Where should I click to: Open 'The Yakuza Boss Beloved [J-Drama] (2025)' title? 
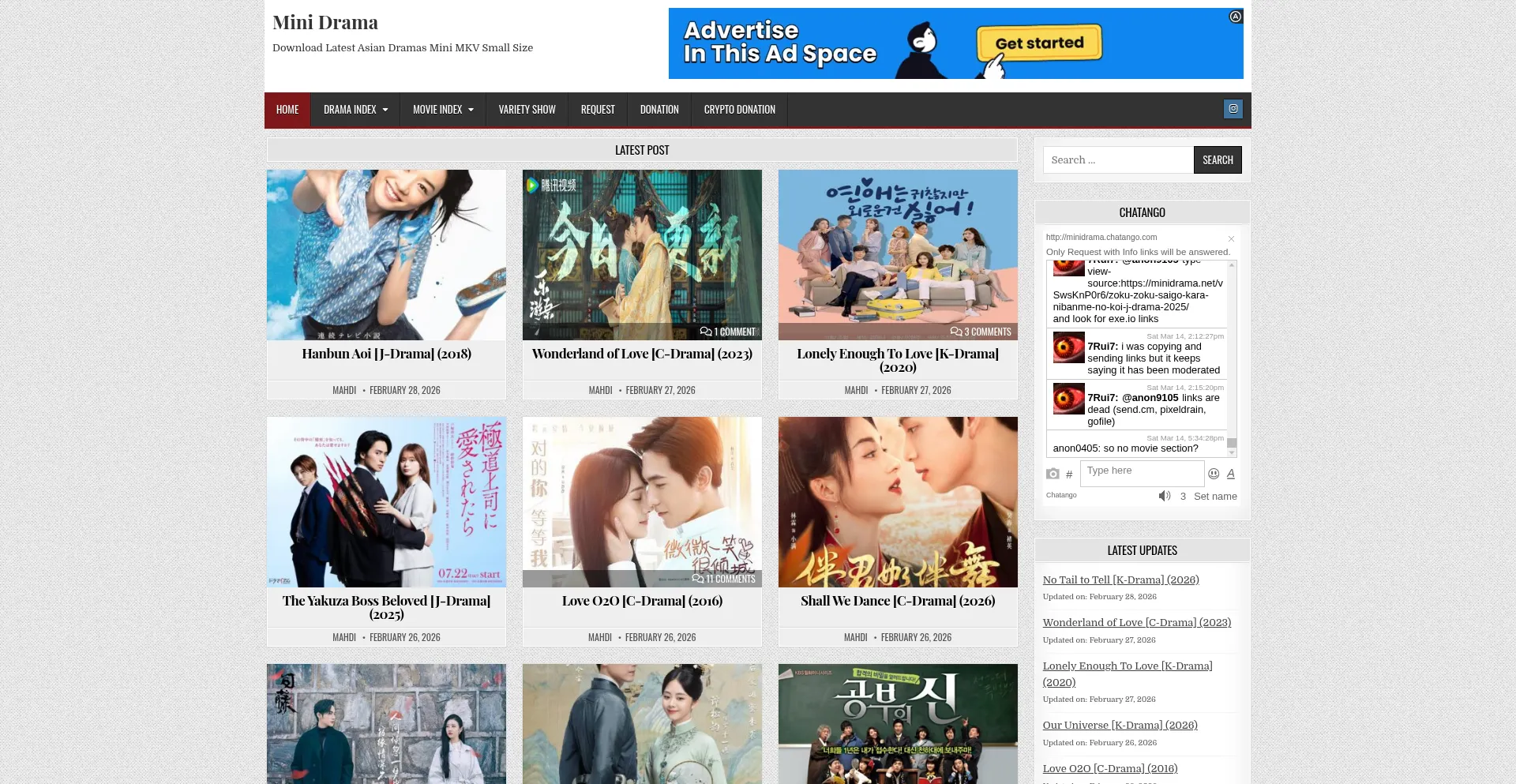(x=386, y=607)
